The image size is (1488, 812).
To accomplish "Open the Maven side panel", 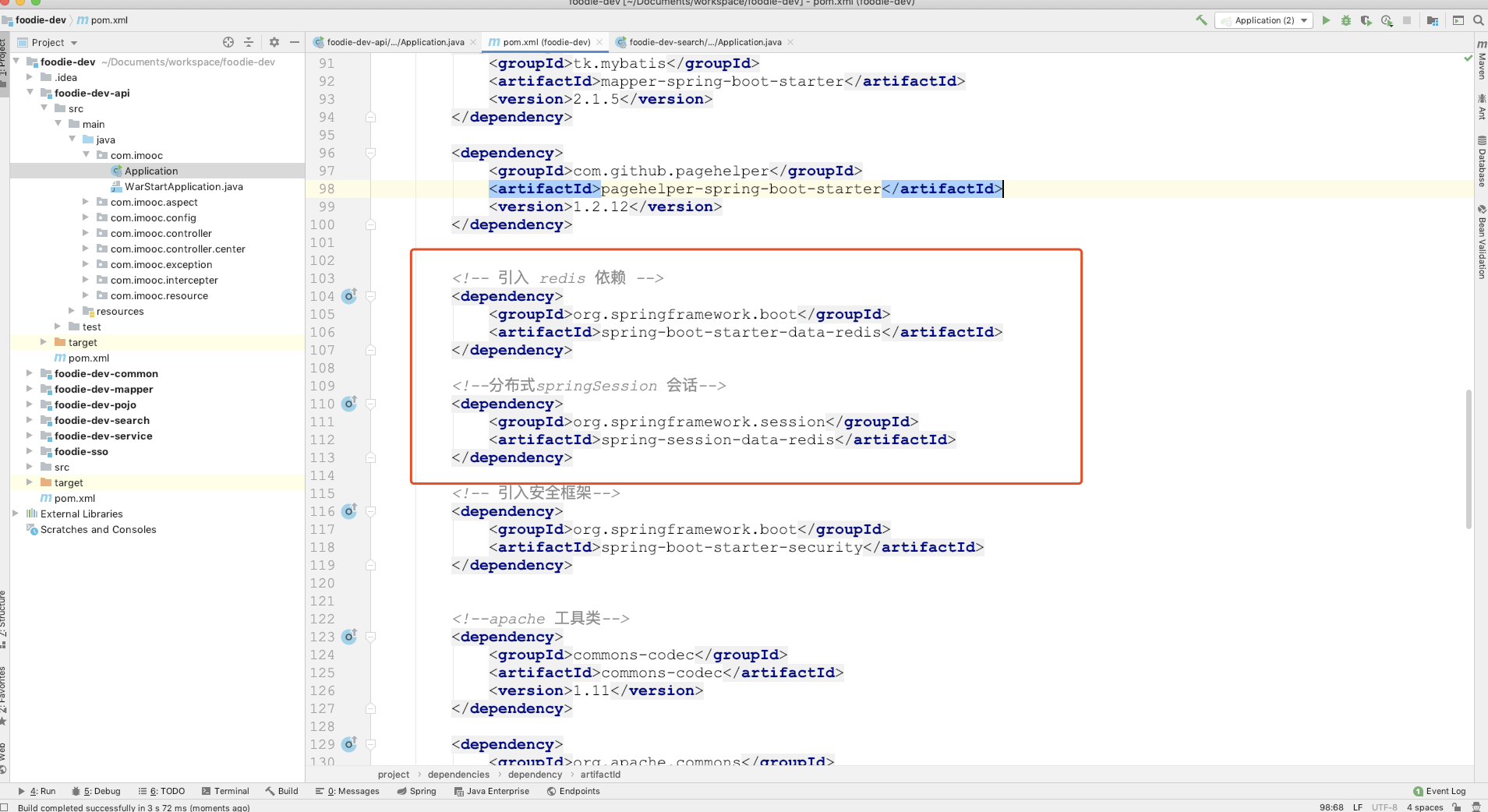I will coord(1481,60).
